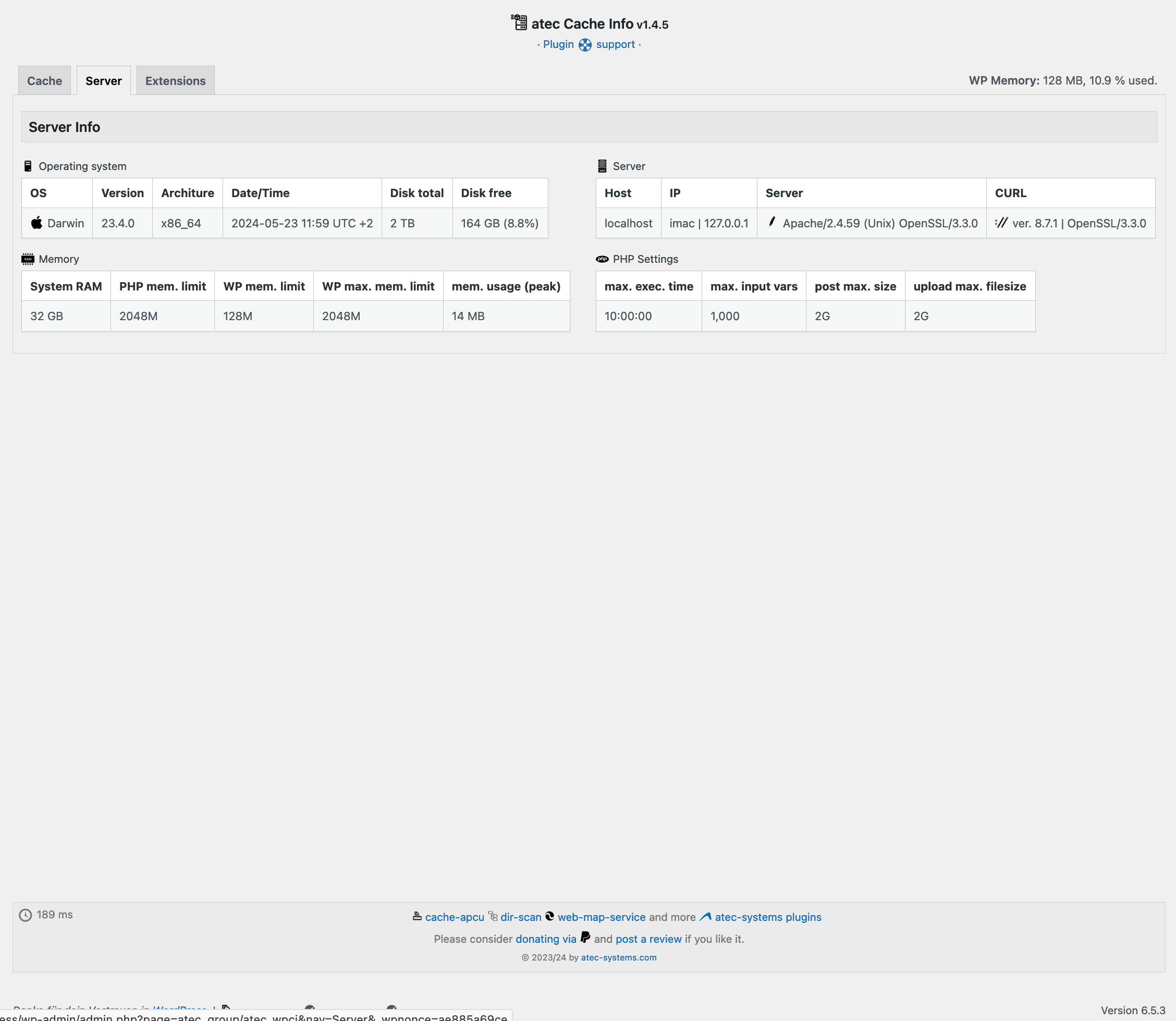Click the System RAM value 32 GB
Viewport: 1176px width, 1021px height.
click(47, 316)
